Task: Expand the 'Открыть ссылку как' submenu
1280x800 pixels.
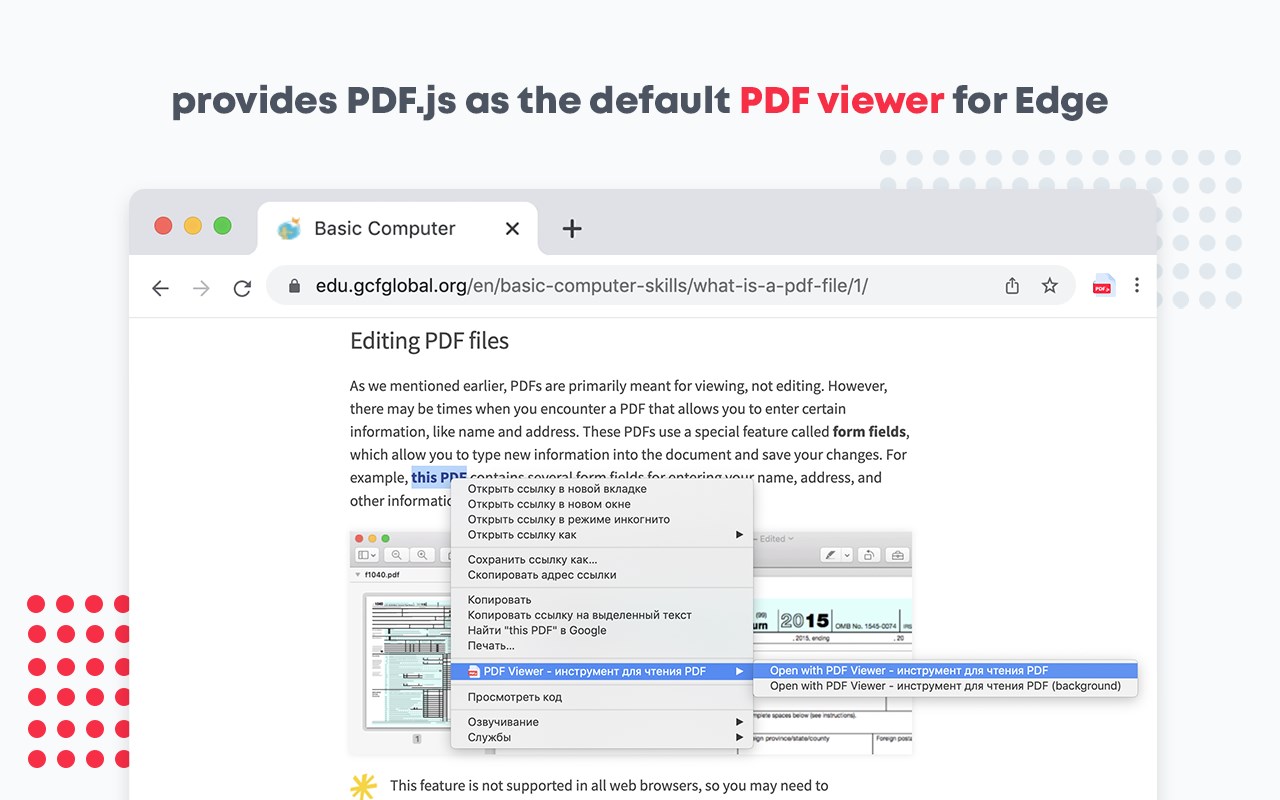Action: point(601,535)
